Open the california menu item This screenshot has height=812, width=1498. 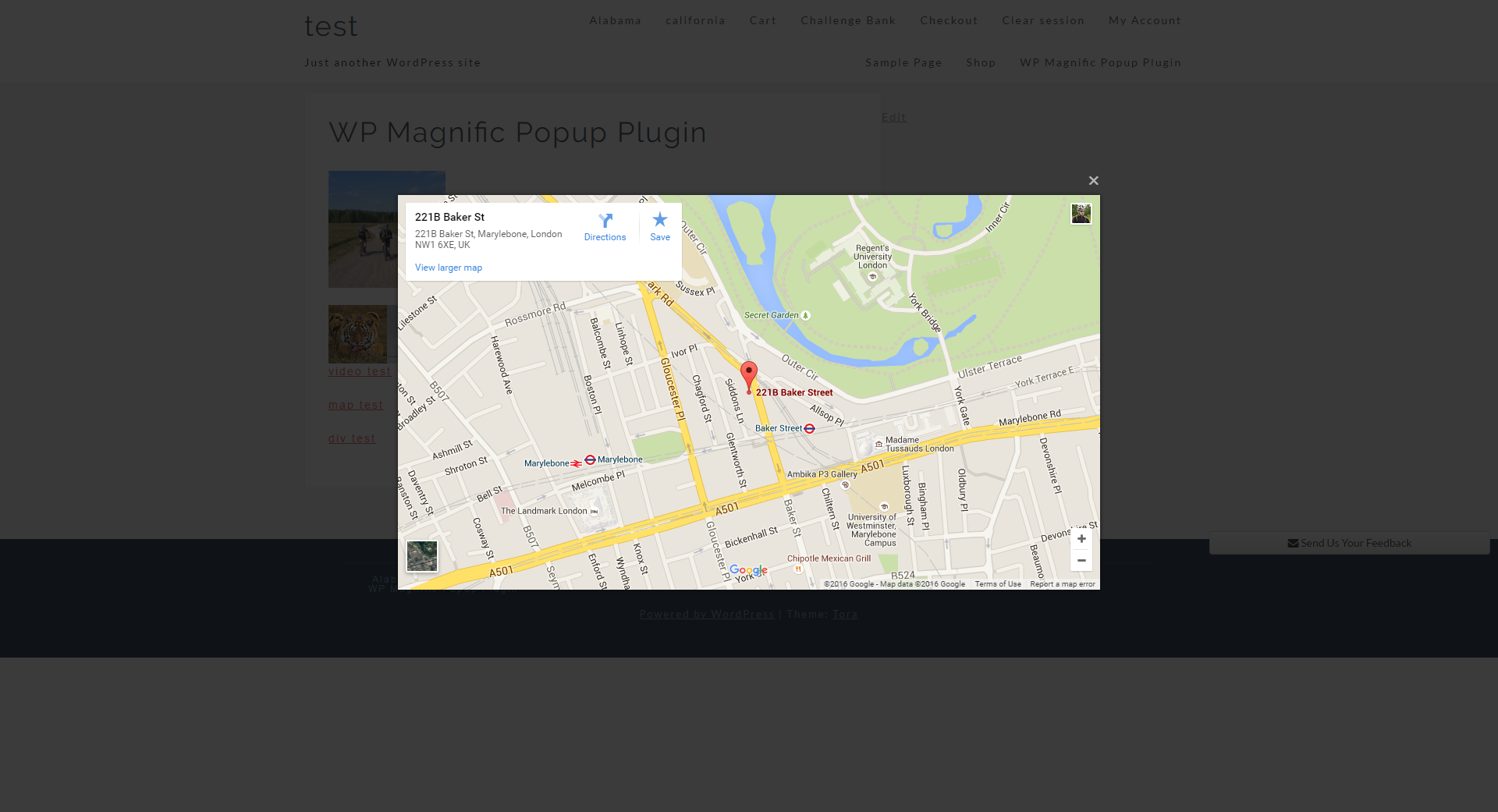tap(696, 20)
